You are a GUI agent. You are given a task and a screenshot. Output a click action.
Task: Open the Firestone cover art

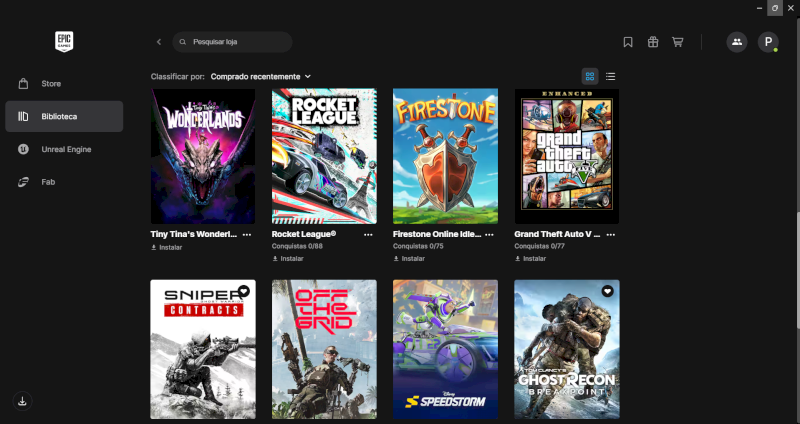(x=445, y=156)
